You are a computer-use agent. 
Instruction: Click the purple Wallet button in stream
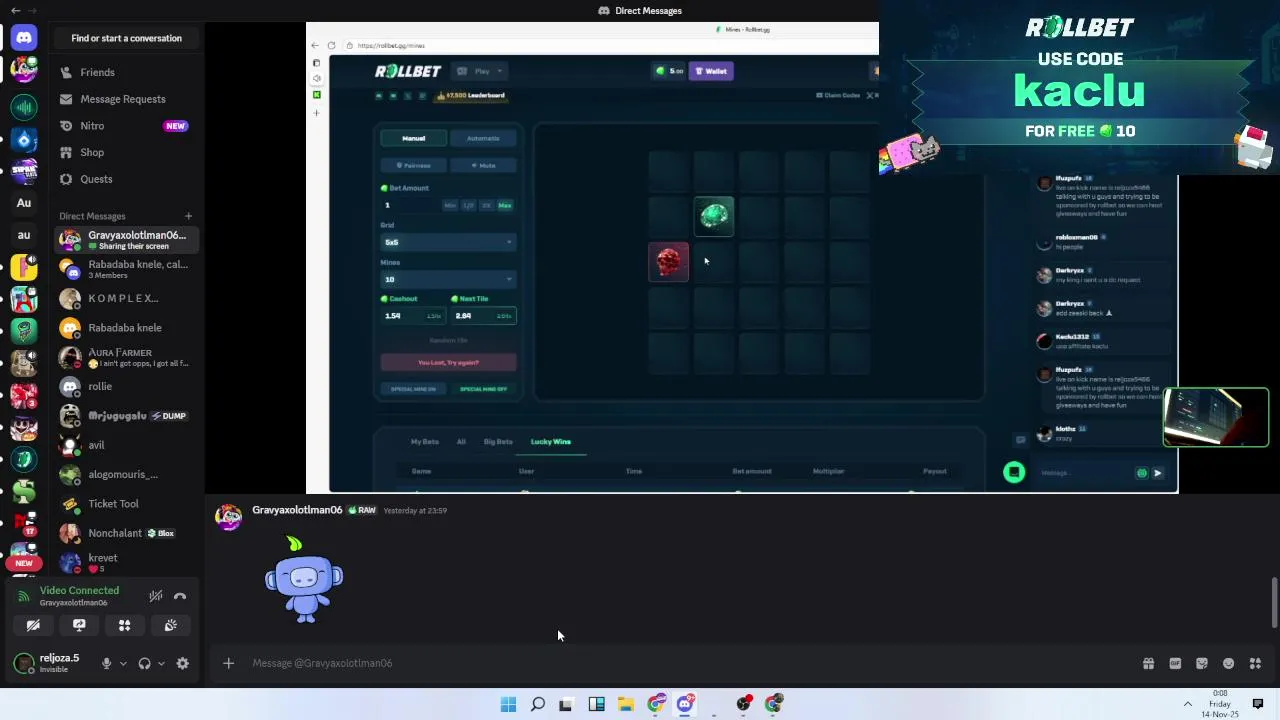point(712,71)
